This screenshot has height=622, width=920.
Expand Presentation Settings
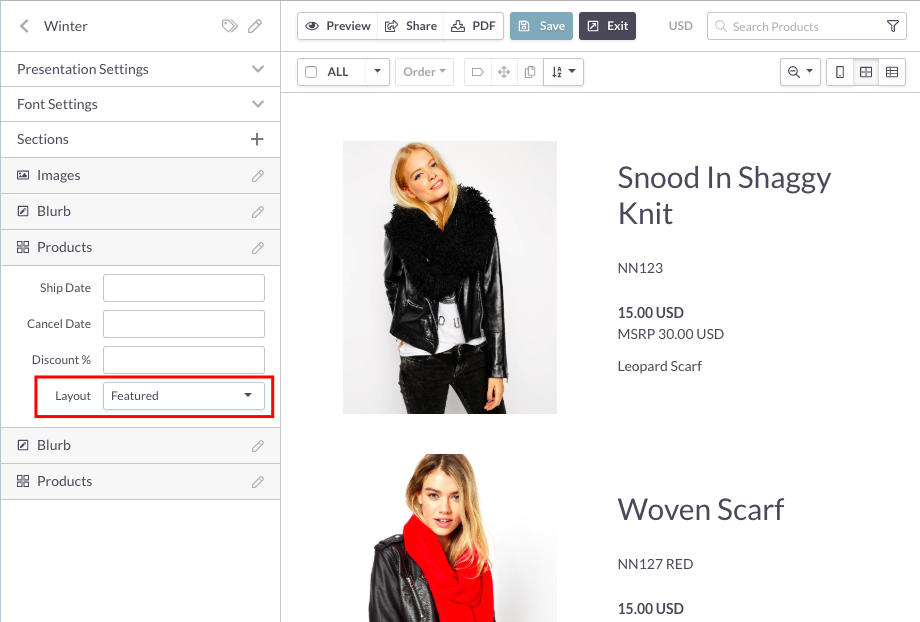(x=140, y=69)
